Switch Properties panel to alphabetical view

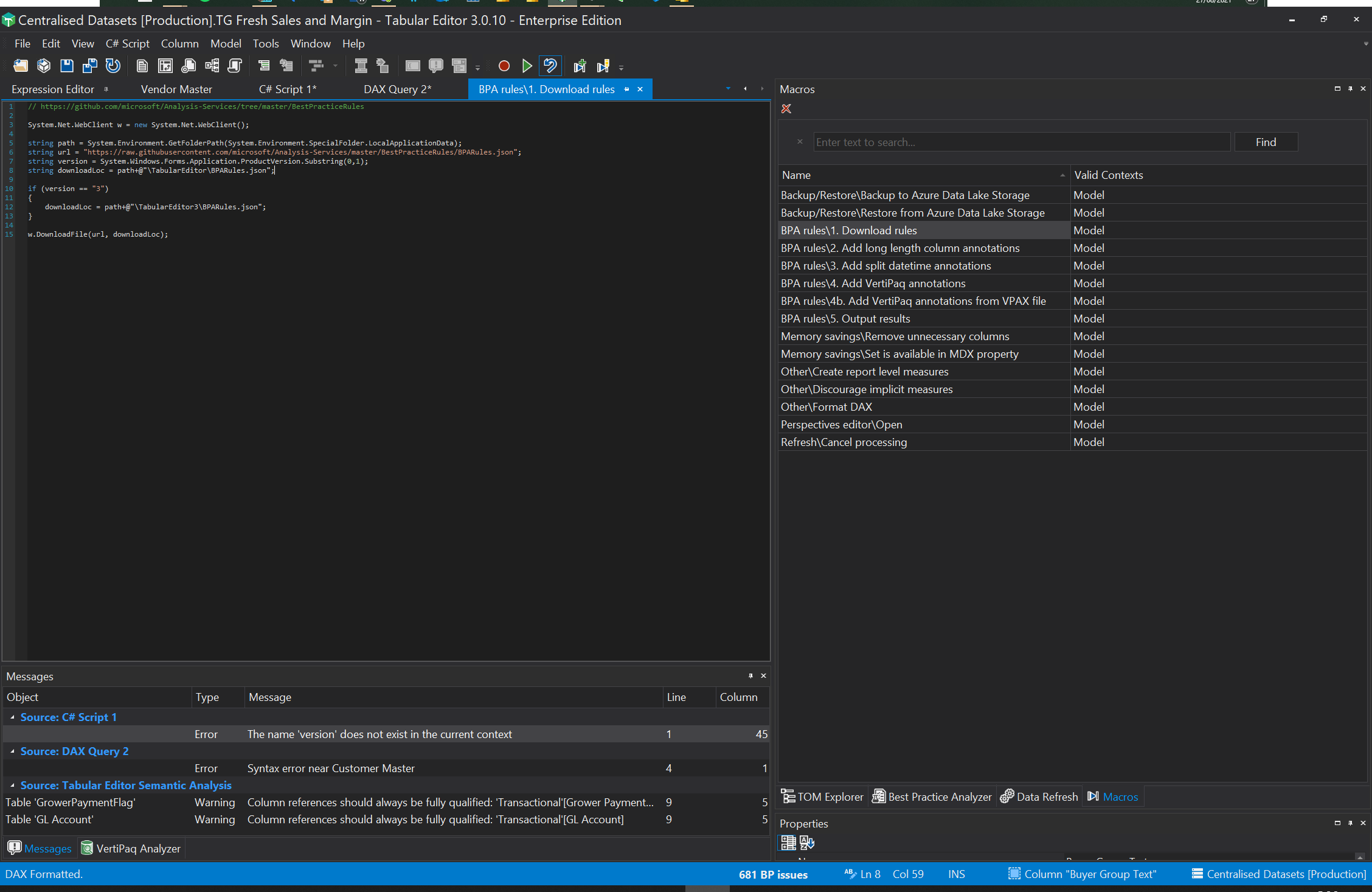point(806,843)
